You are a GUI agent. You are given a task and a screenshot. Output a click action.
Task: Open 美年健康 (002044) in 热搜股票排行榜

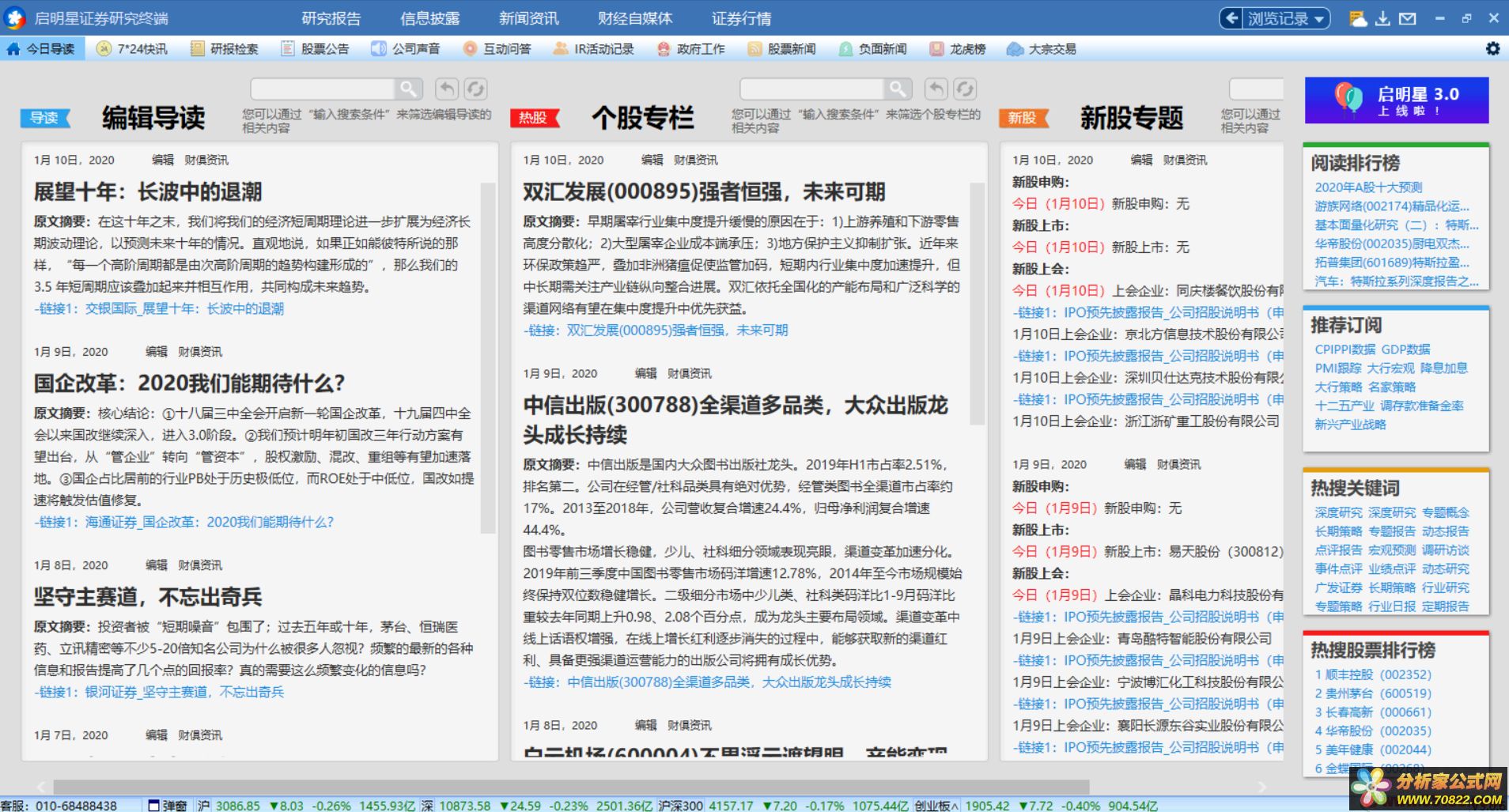coord(1373,750)
